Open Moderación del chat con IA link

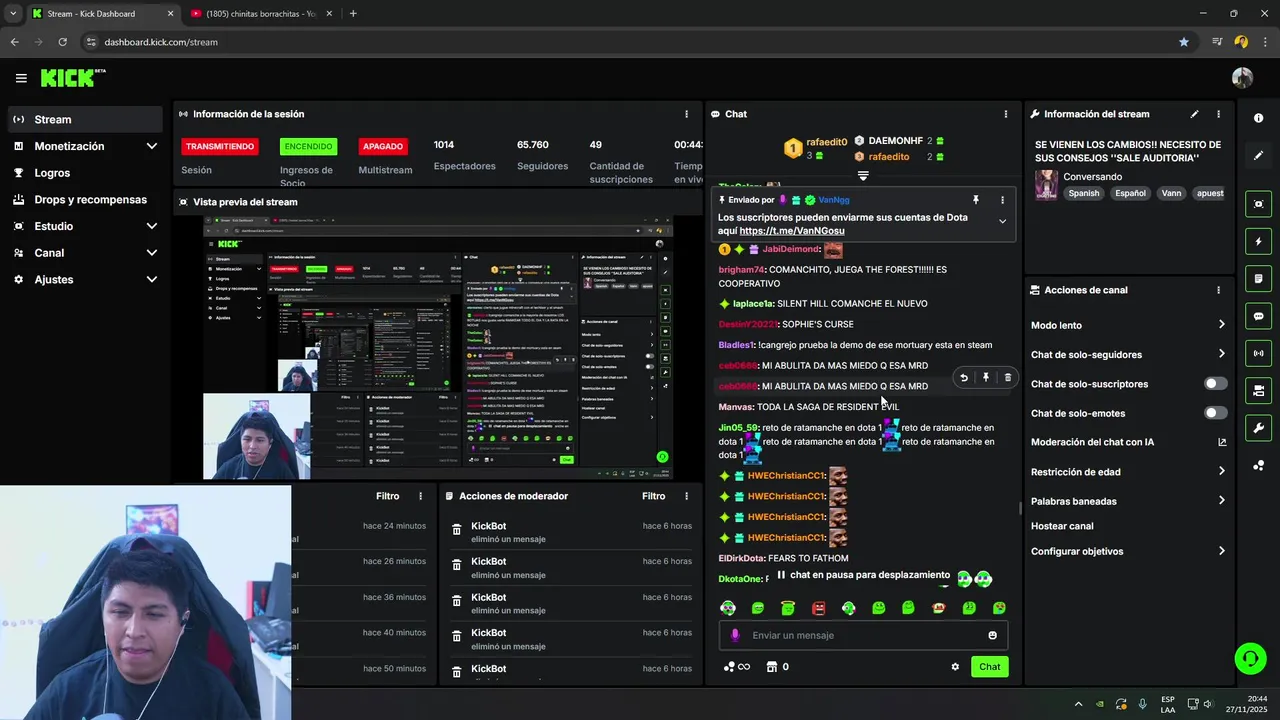point(1128,442)
